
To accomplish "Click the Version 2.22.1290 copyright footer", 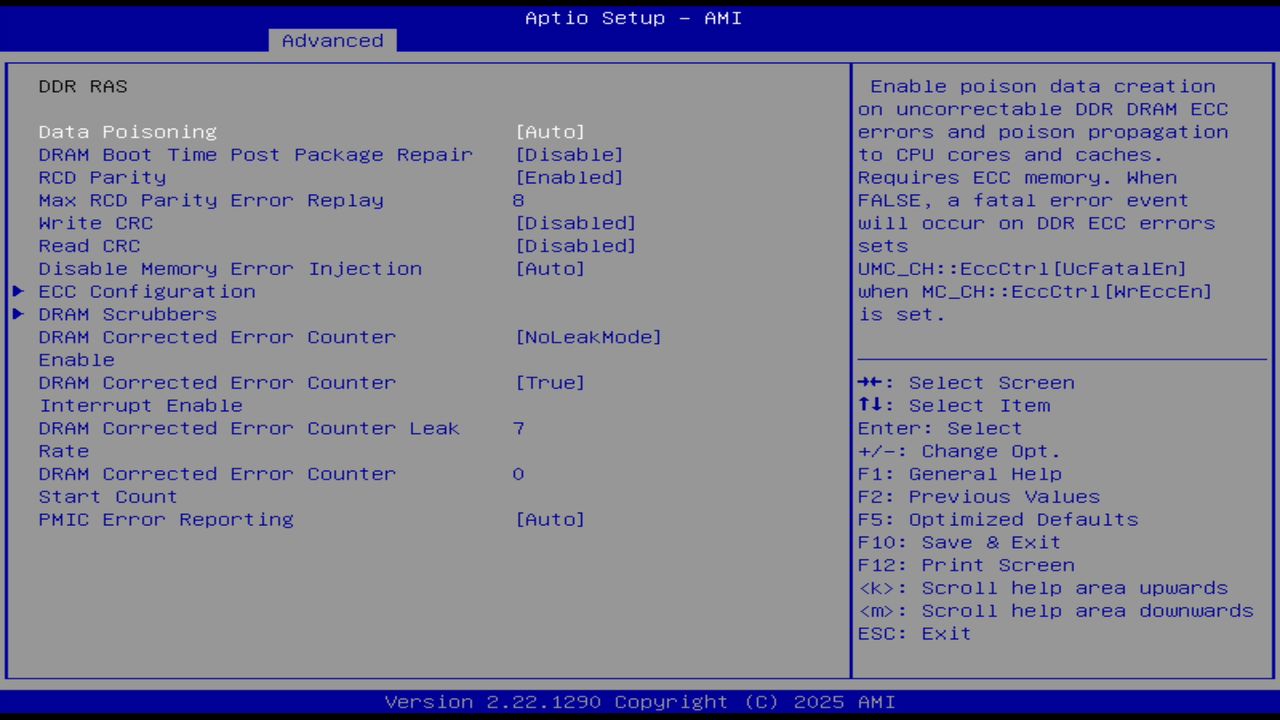I will coord(640,702).
